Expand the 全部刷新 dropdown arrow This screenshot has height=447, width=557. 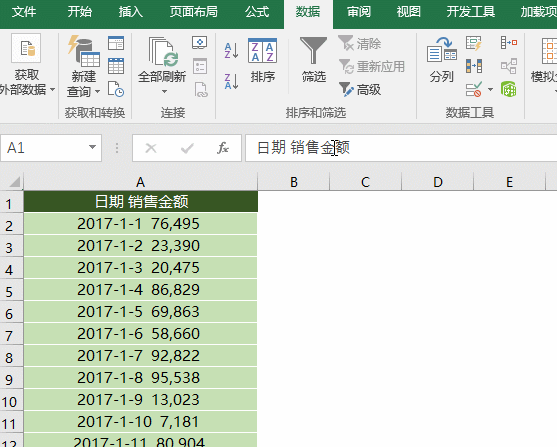(x=164, y=91)
